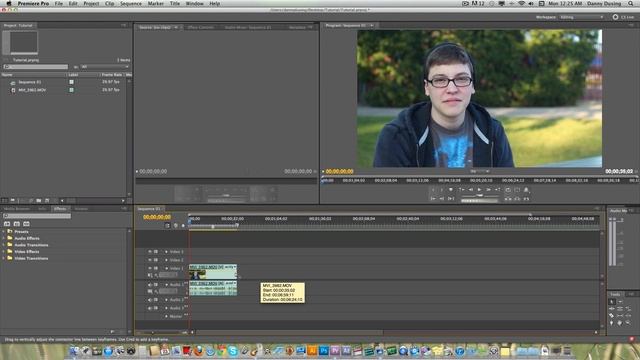This screenshot has width=640, height=360.
Task: Select the Hand tool
Action: (x=620, y=323)
